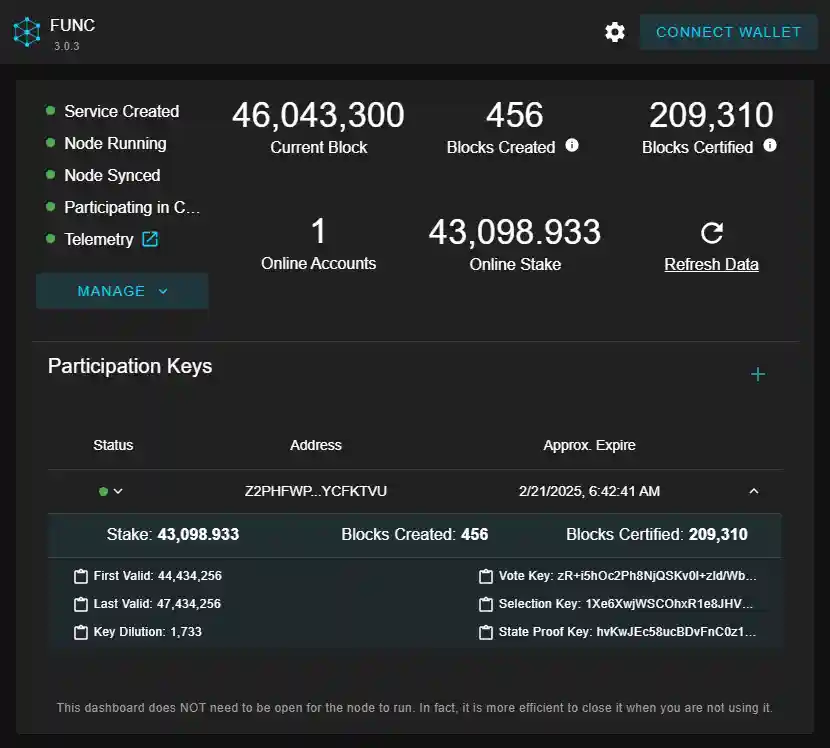Click the green dot beside Node Running
Viewport: 830px width, 748px height.
[x=50, y=143]
